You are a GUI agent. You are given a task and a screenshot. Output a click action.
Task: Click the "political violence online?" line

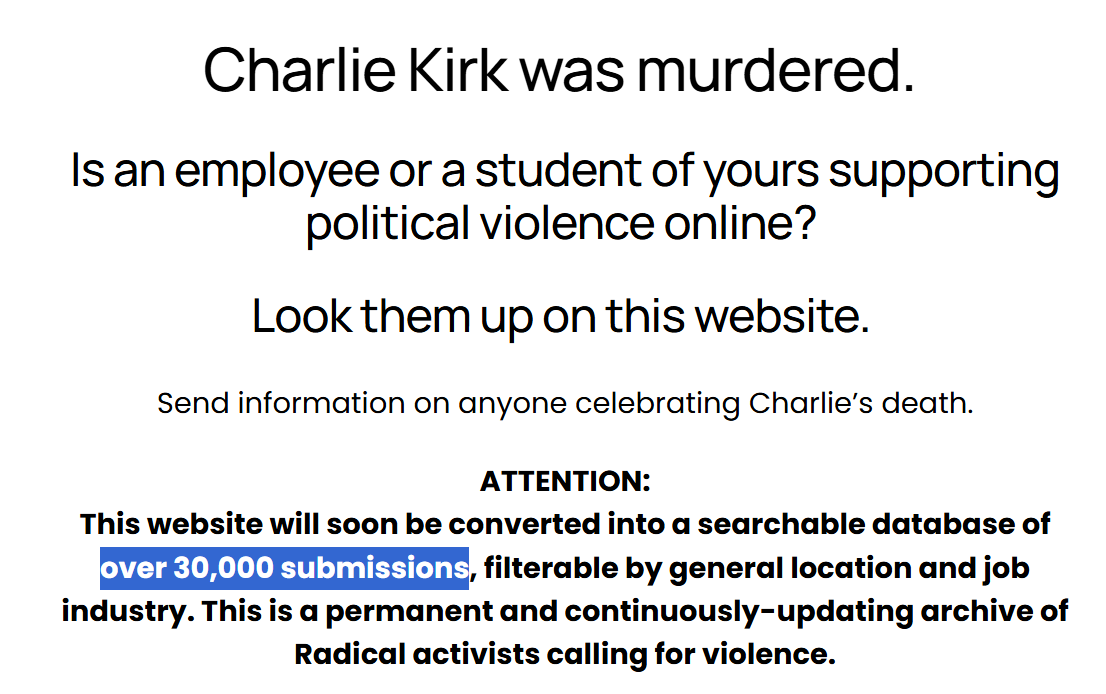pos(561,224)
